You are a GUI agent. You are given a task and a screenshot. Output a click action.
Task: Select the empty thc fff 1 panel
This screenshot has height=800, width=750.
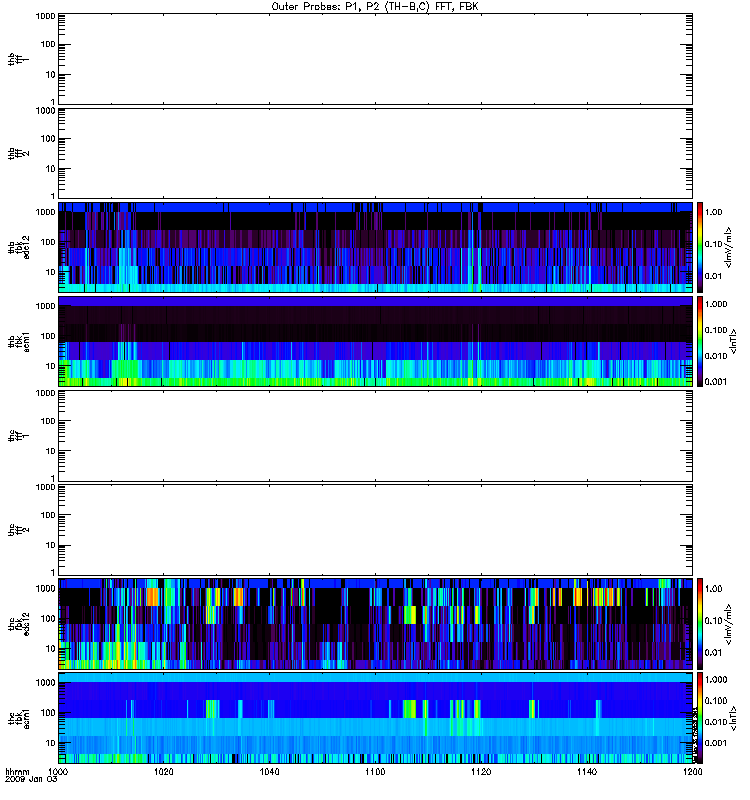(375, 436)
